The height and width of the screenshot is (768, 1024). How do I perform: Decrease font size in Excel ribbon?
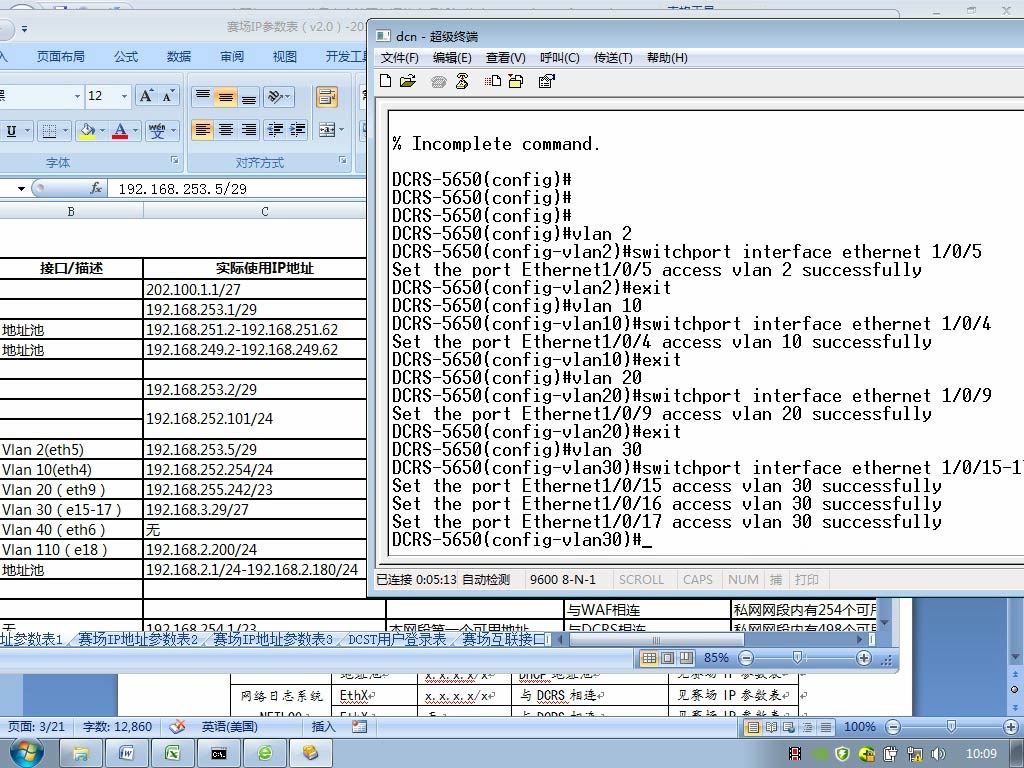(x=168, y=96)
